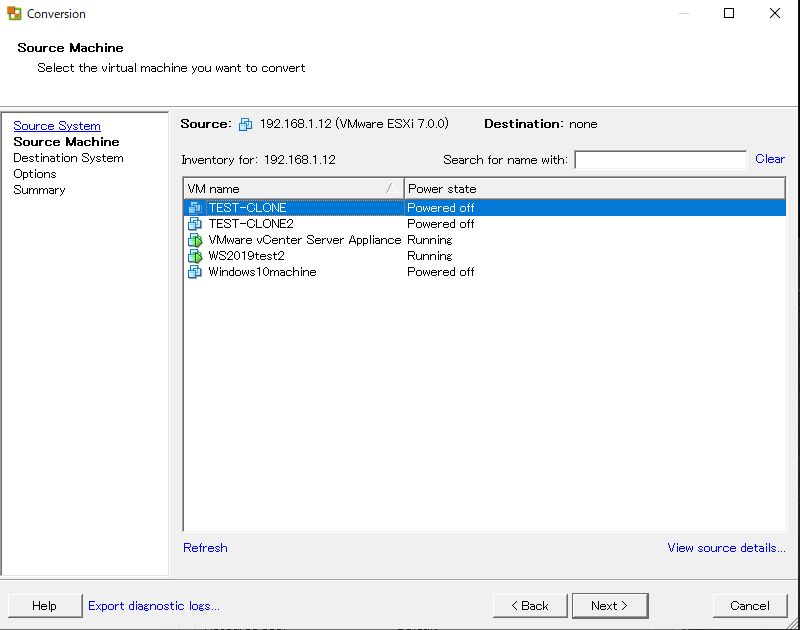Click the running vCenter Server Appliance icon
The image size is (800, 630).
coord(194,240)
